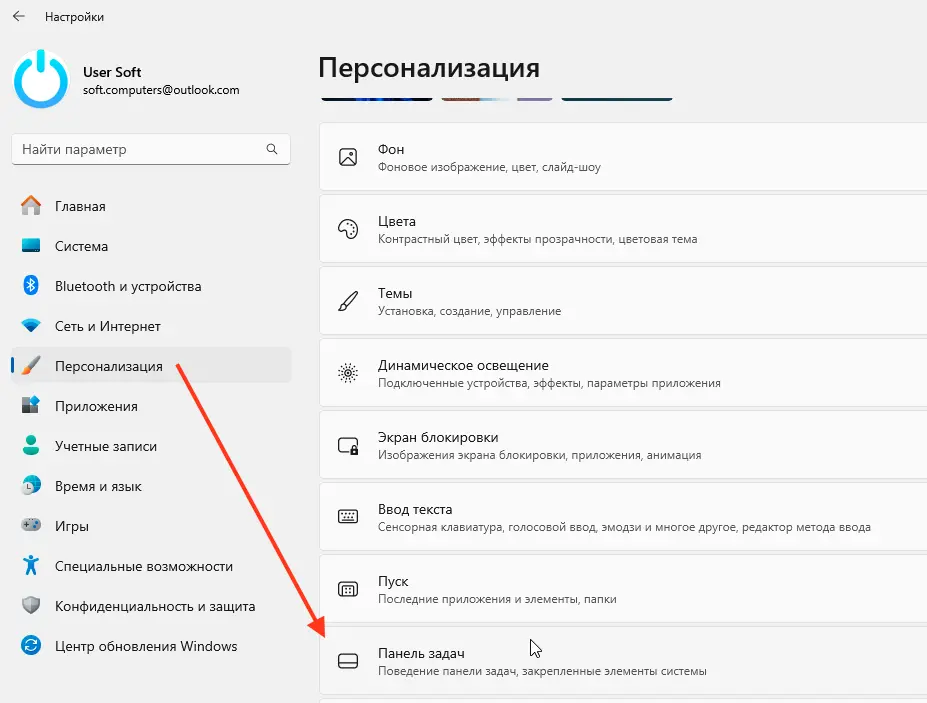The width and height of the screenshot is (927, 703).
Task: Click the Настройки window title
Action: (74, 17)
